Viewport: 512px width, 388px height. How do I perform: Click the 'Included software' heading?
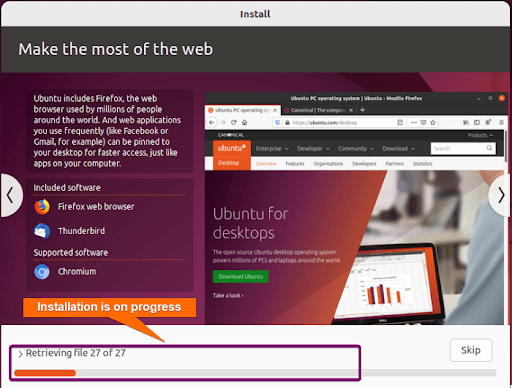coord(67,188)
